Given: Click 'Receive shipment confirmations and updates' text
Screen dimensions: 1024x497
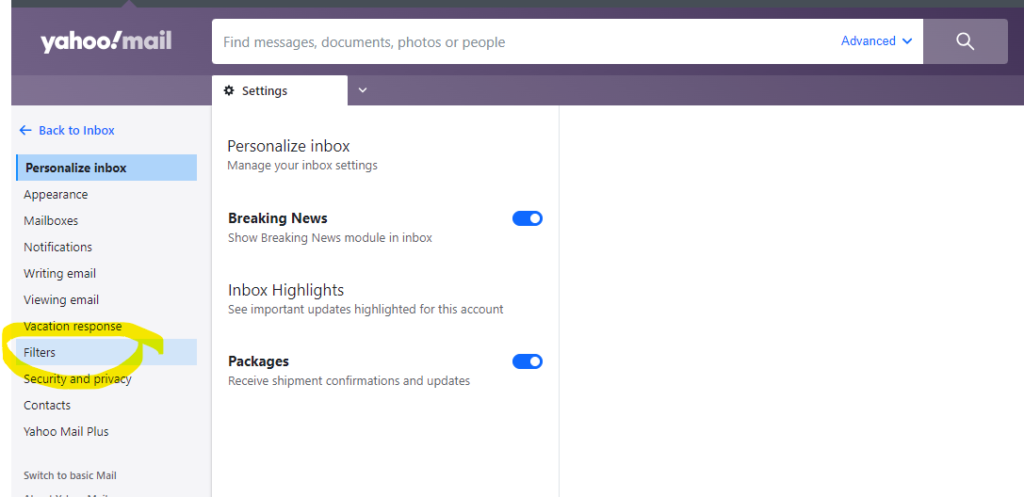Looking at the screenshot, I should tap(349, 381).
